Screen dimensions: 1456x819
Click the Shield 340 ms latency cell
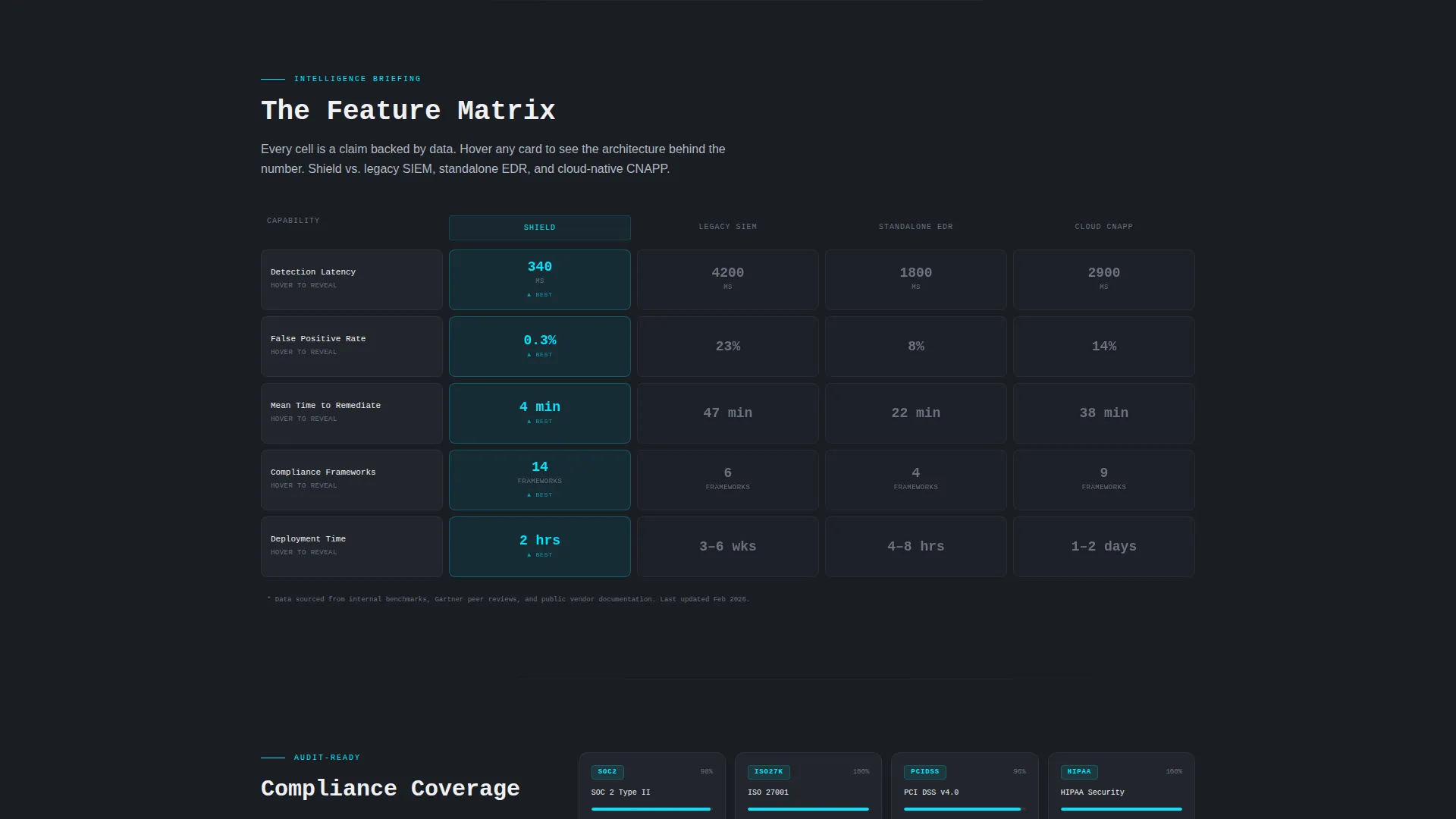[x=540, y=280]
